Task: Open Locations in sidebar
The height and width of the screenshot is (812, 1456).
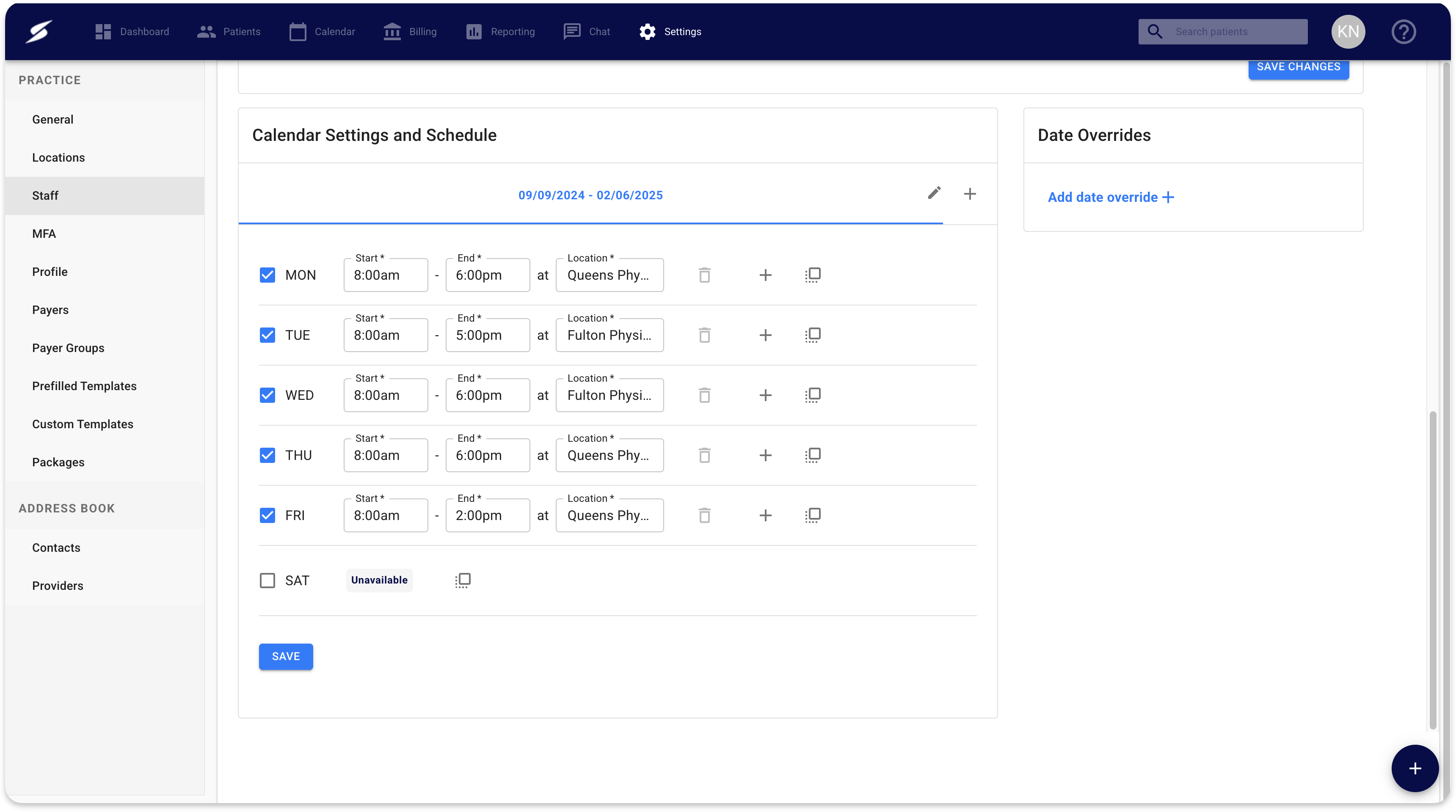Action: 105,158
